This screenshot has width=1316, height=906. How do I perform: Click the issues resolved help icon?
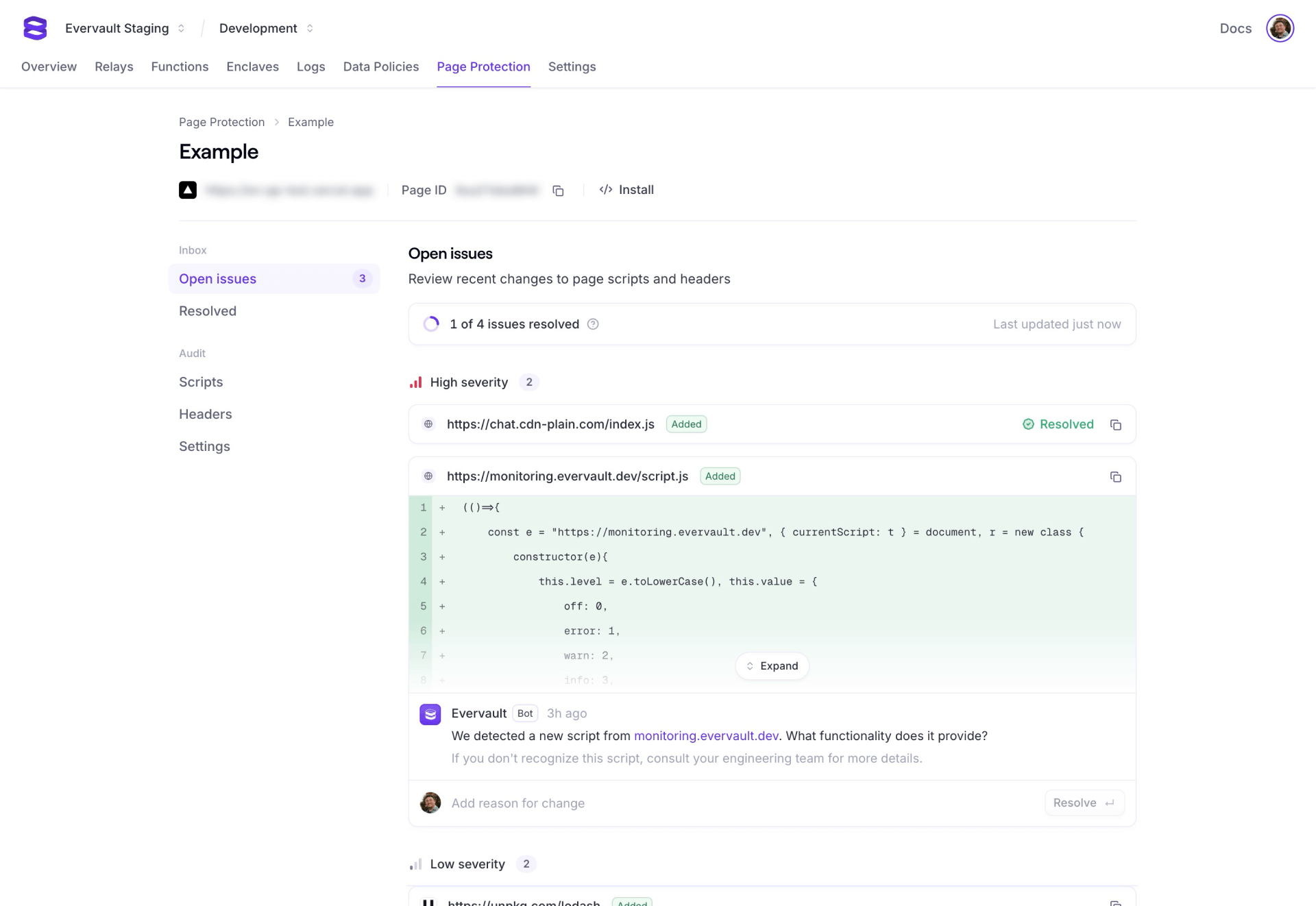tap(593, 324)
